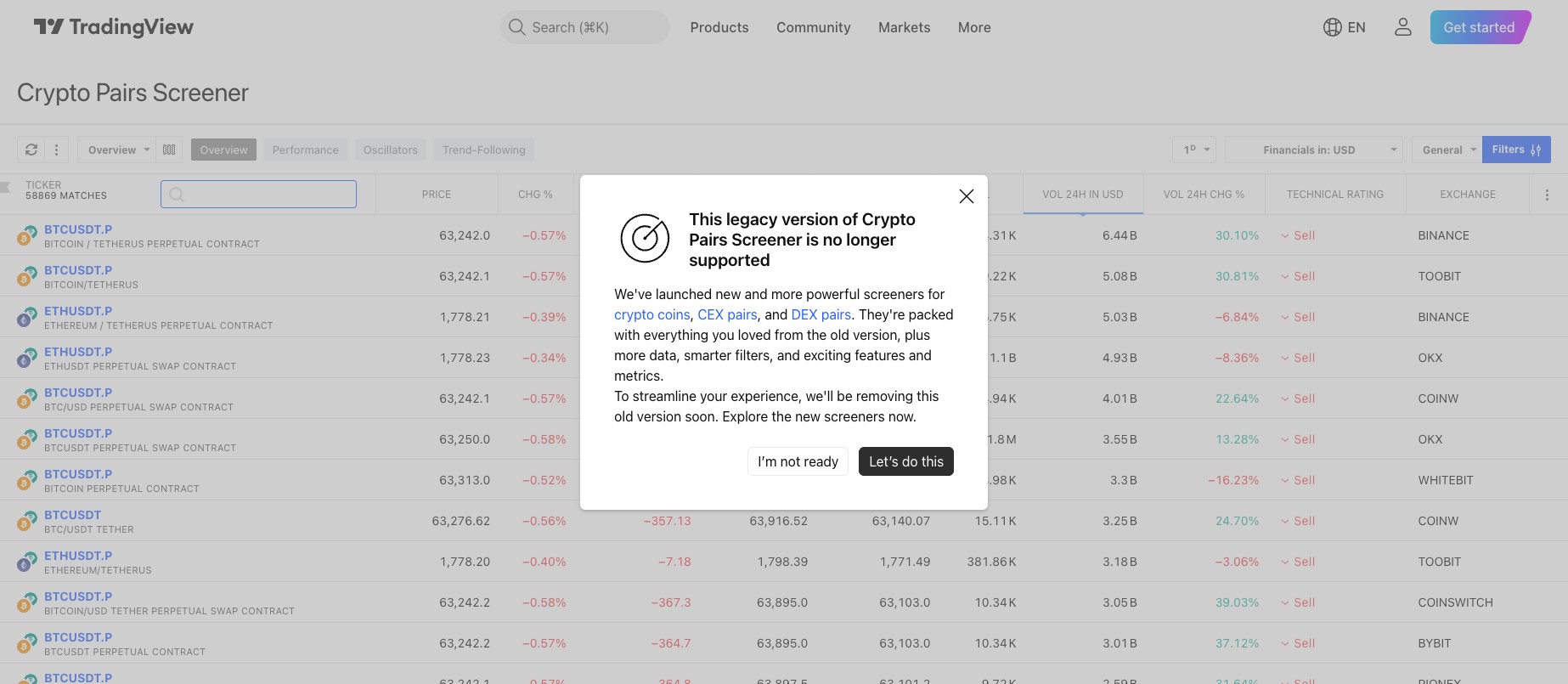Viewport: 1568px width, 684px height.
Task: Click coin icon of ETHEREUM/TETHERUS Toobit row
Action: tap(25, 562)
